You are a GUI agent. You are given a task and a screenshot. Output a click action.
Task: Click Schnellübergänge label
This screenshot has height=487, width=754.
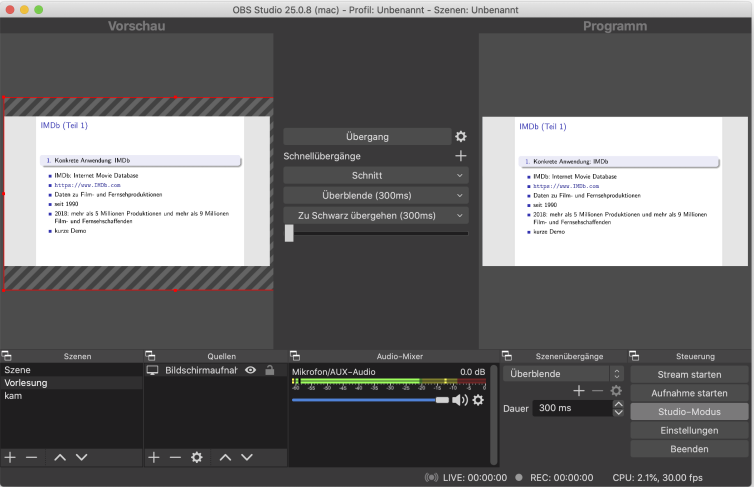[322, 156]
